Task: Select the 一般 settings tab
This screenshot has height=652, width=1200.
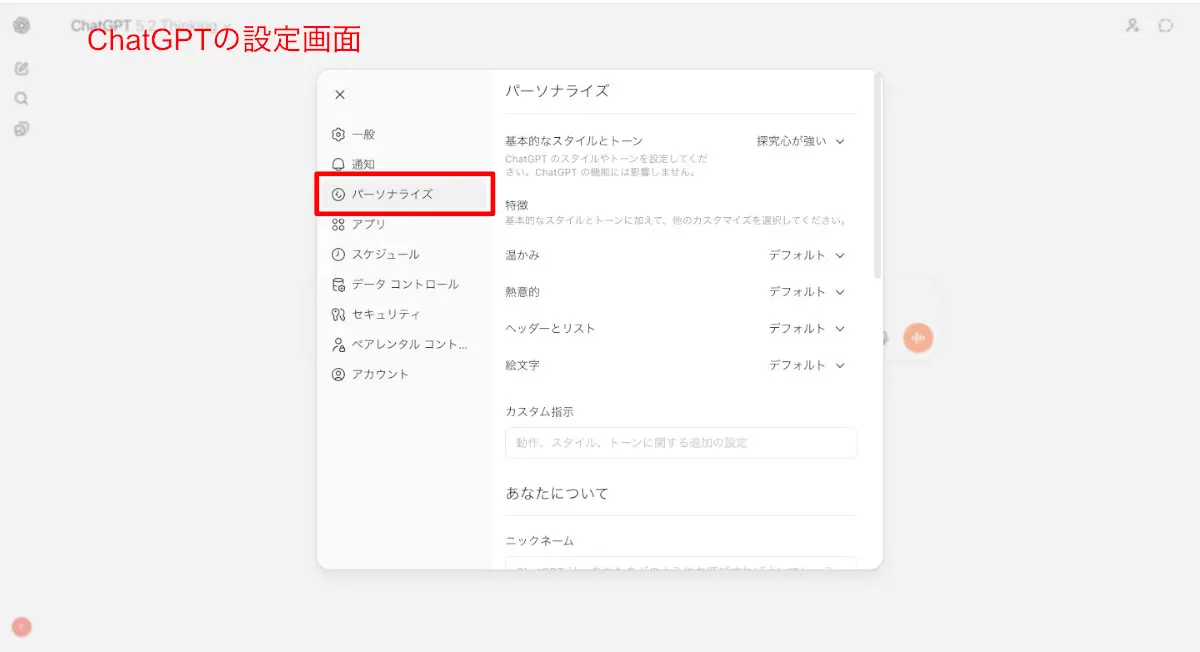Action: pos(363,134)
